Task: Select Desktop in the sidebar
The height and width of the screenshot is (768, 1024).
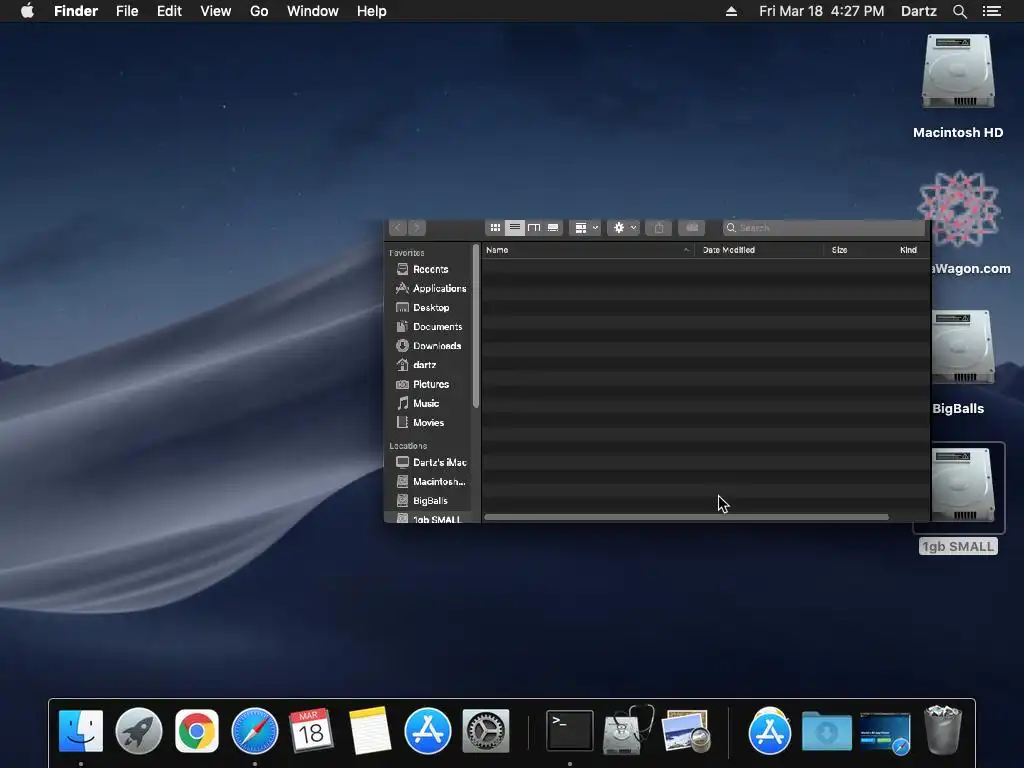Action: pos(428,308)
